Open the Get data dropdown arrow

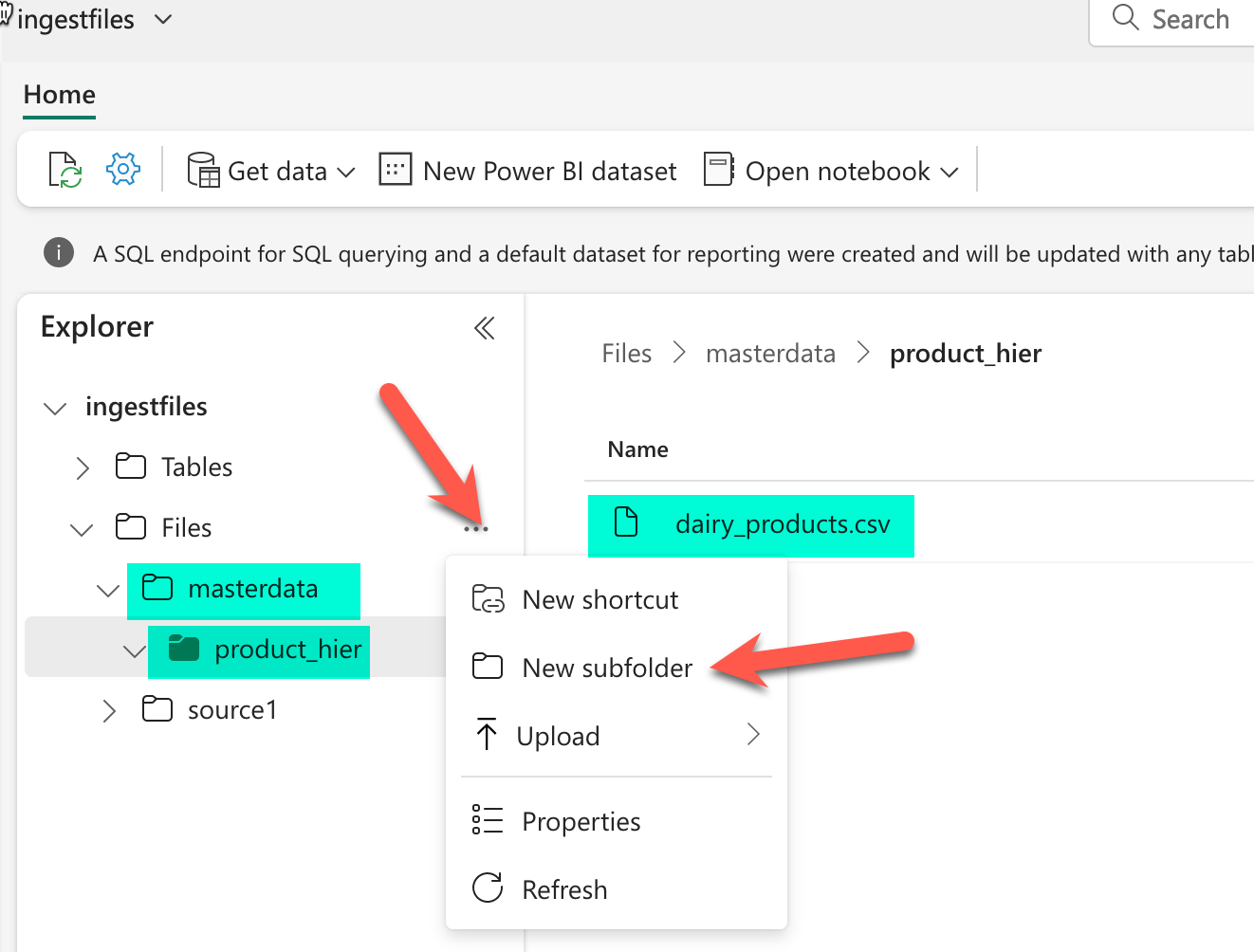[x=346, y=173]
